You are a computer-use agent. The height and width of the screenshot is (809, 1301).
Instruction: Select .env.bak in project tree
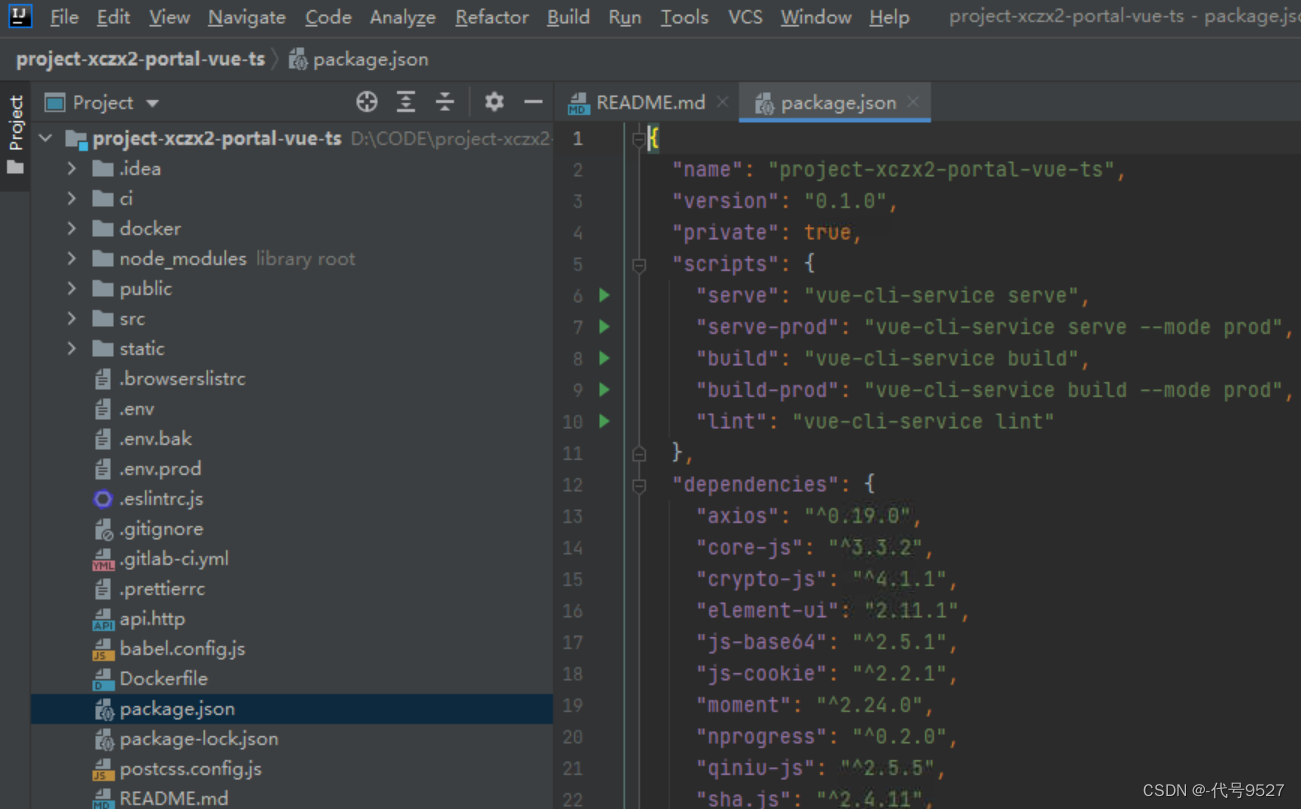tap(155, 439)
